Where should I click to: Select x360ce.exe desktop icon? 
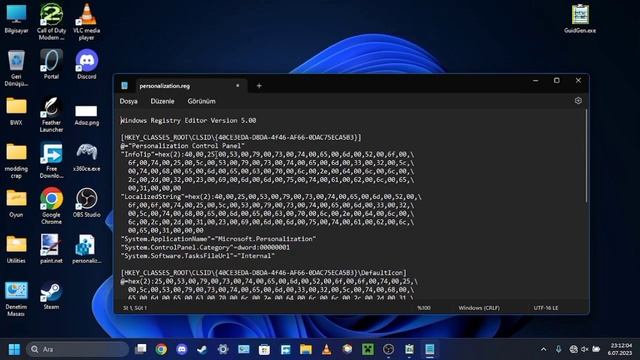tap(87, 157)
